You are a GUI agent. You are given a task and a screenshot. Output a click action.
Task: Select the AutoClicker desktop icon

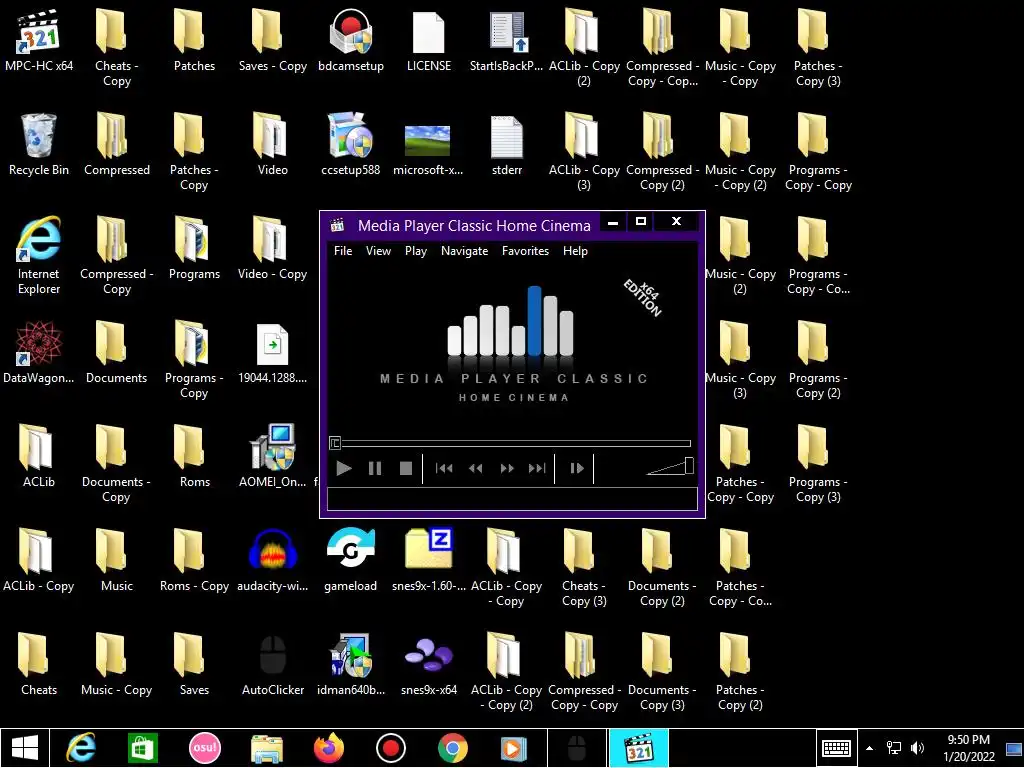point(272,664)
